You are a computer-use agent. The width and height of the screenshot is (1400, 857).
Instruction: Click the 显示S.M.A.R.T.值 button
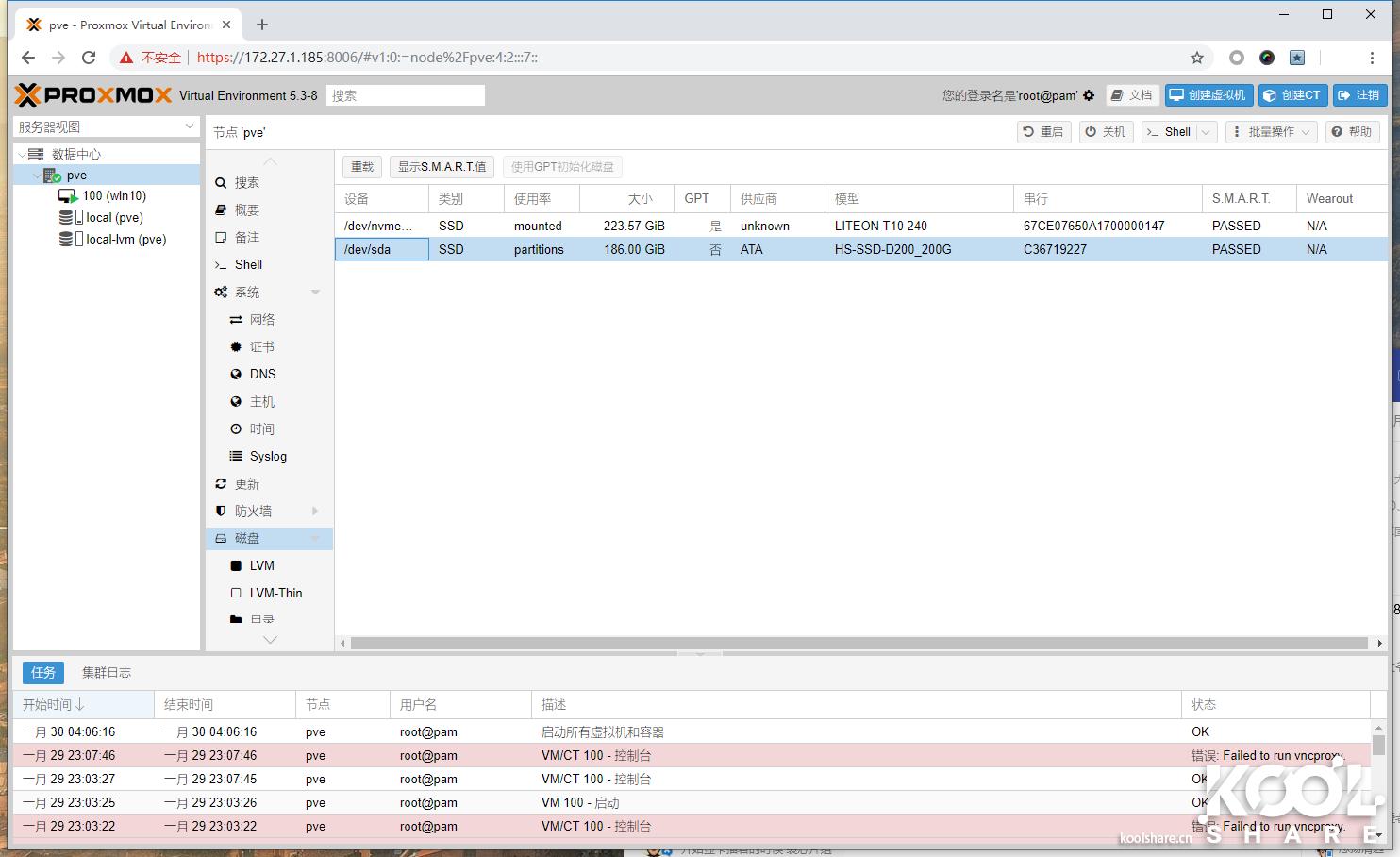point(441,166)
